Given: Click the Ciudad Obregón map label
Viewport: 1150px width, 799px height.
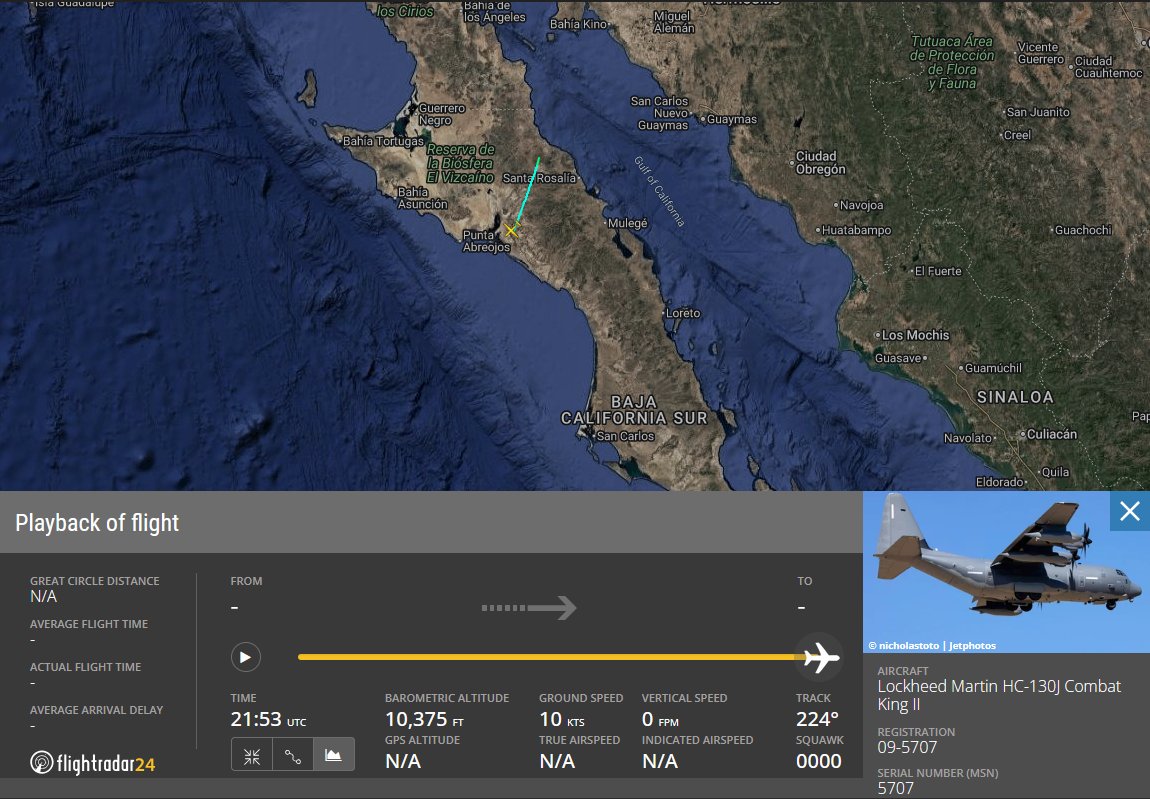Looking at the screenshot, I should 821,163.
